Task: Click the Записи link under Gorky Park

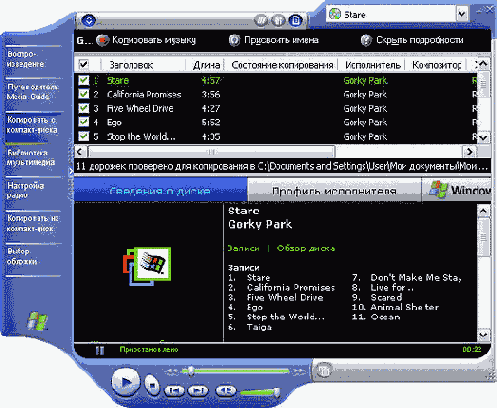Action: [243, 248]
